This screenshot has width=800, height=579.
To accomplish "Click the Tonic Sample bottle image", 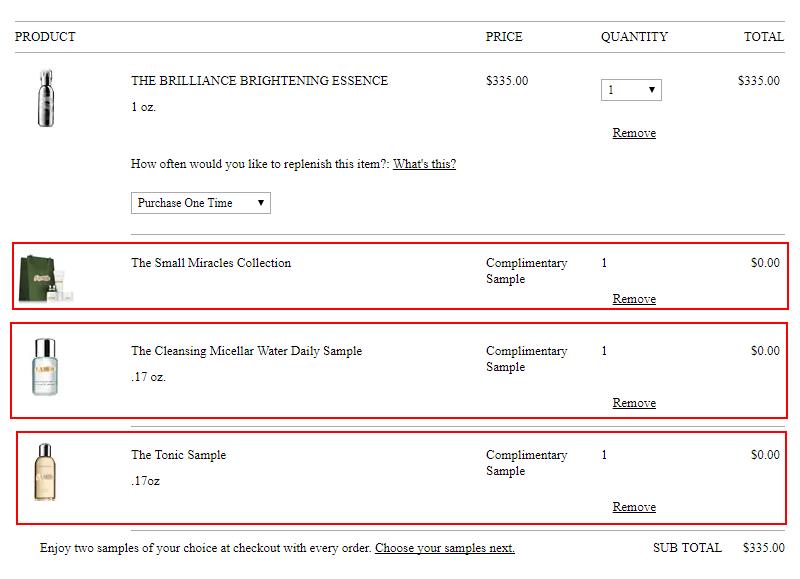I will tap(45, 472).
